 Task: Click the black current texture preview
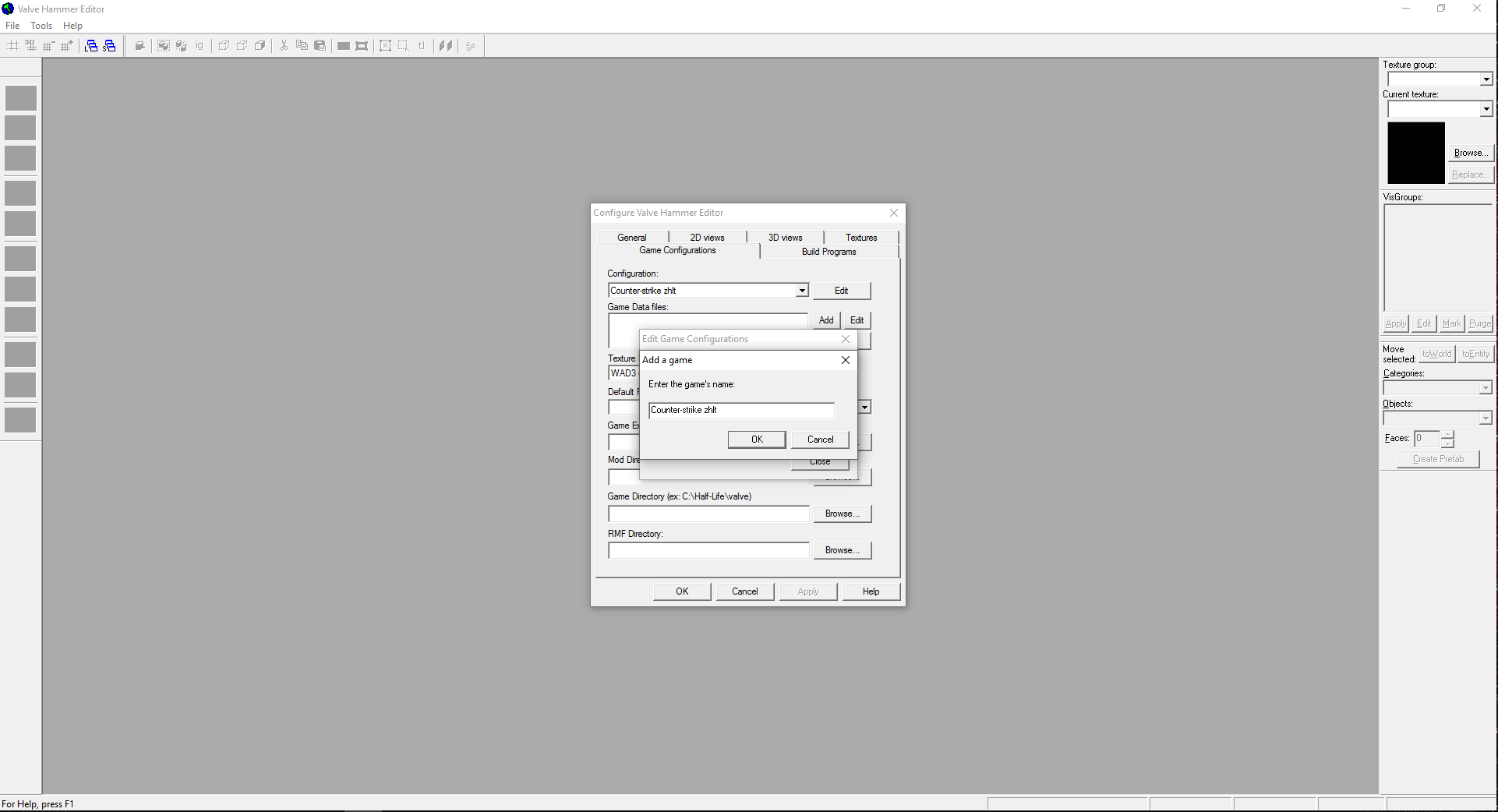[1416, 153]
